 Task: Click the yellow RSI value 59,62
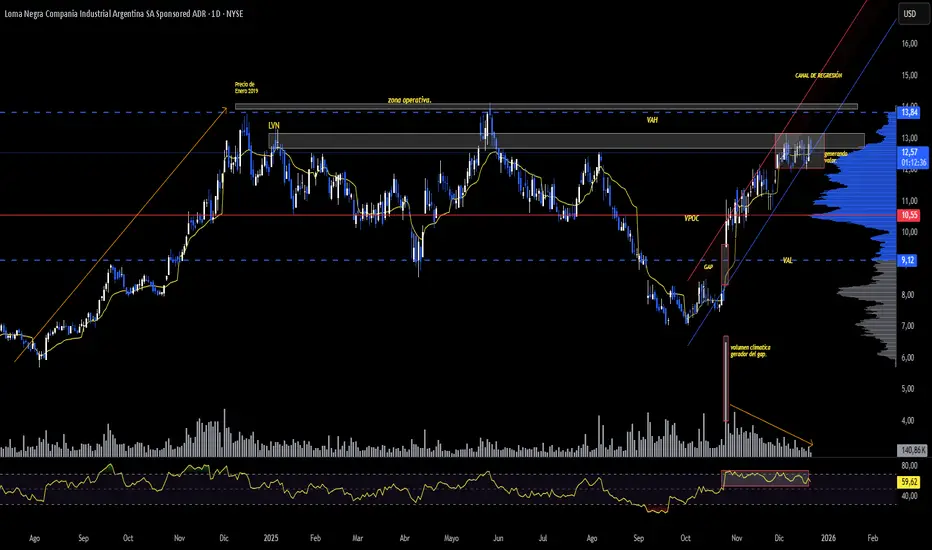[x=909, y=482]
